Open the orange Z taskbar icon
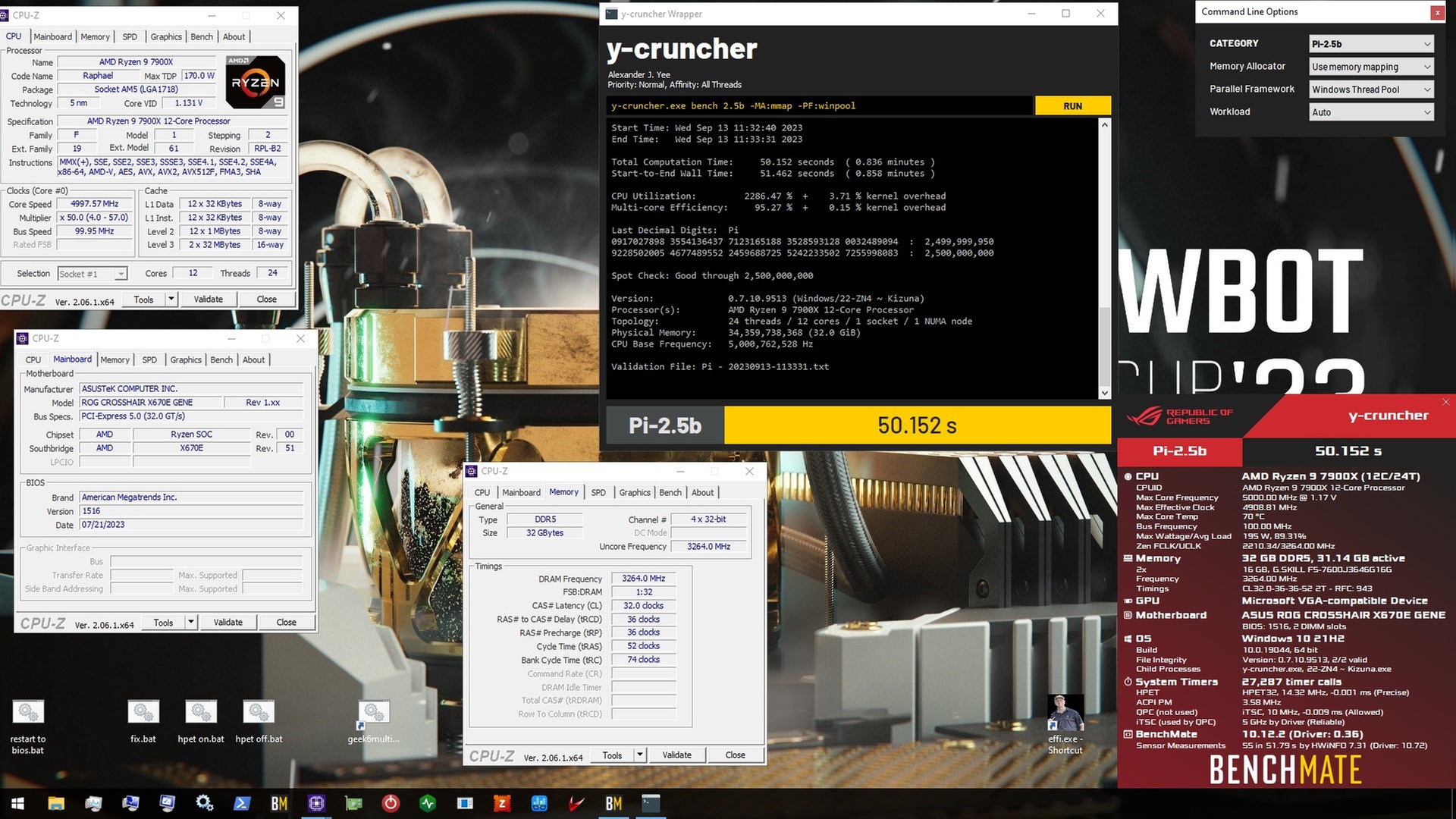This screenshot has height=819, width=1456. tap(502, 803)
